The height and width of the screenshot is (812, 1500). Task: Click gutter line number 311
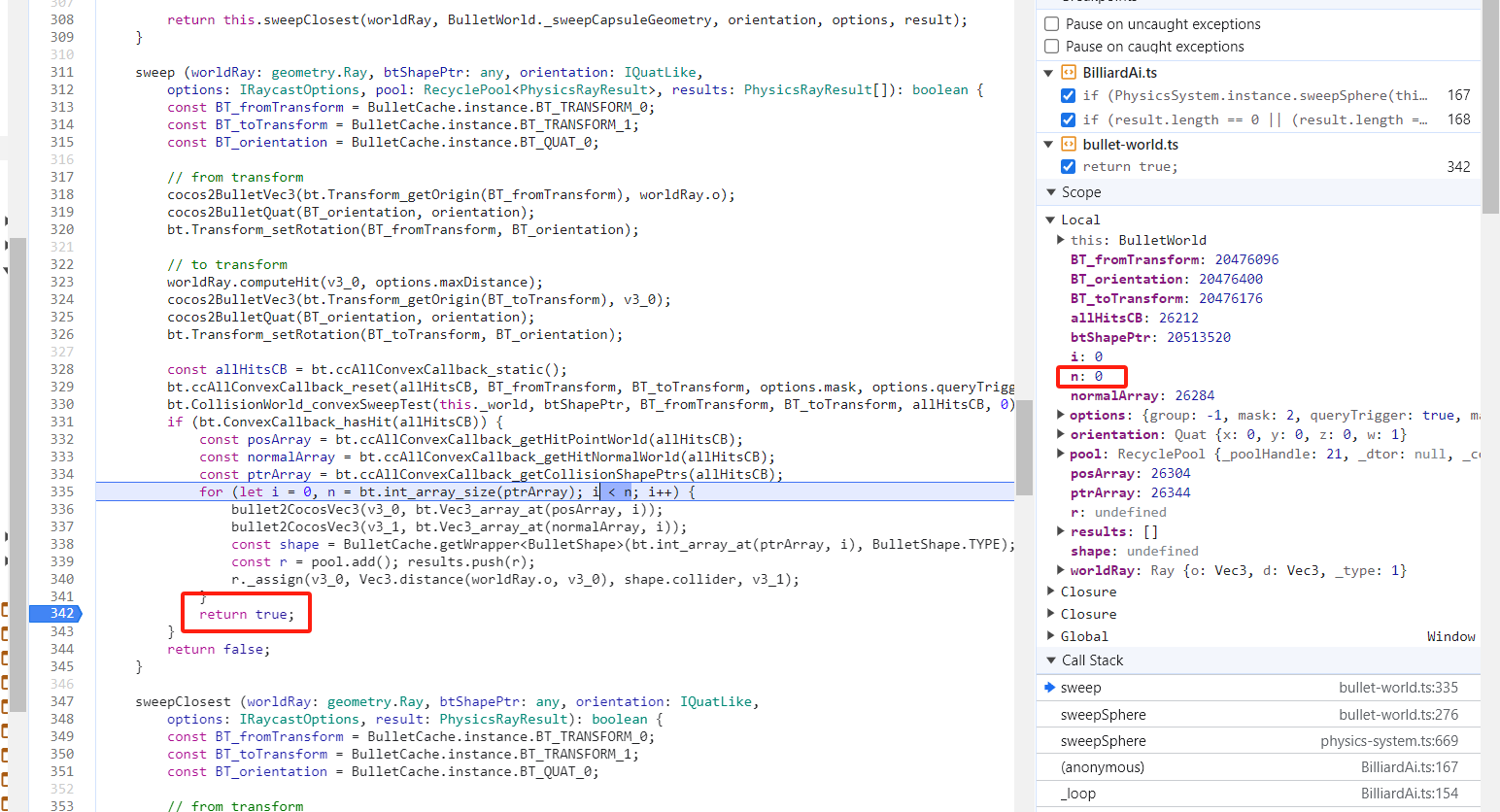click(x=62, y=72)
